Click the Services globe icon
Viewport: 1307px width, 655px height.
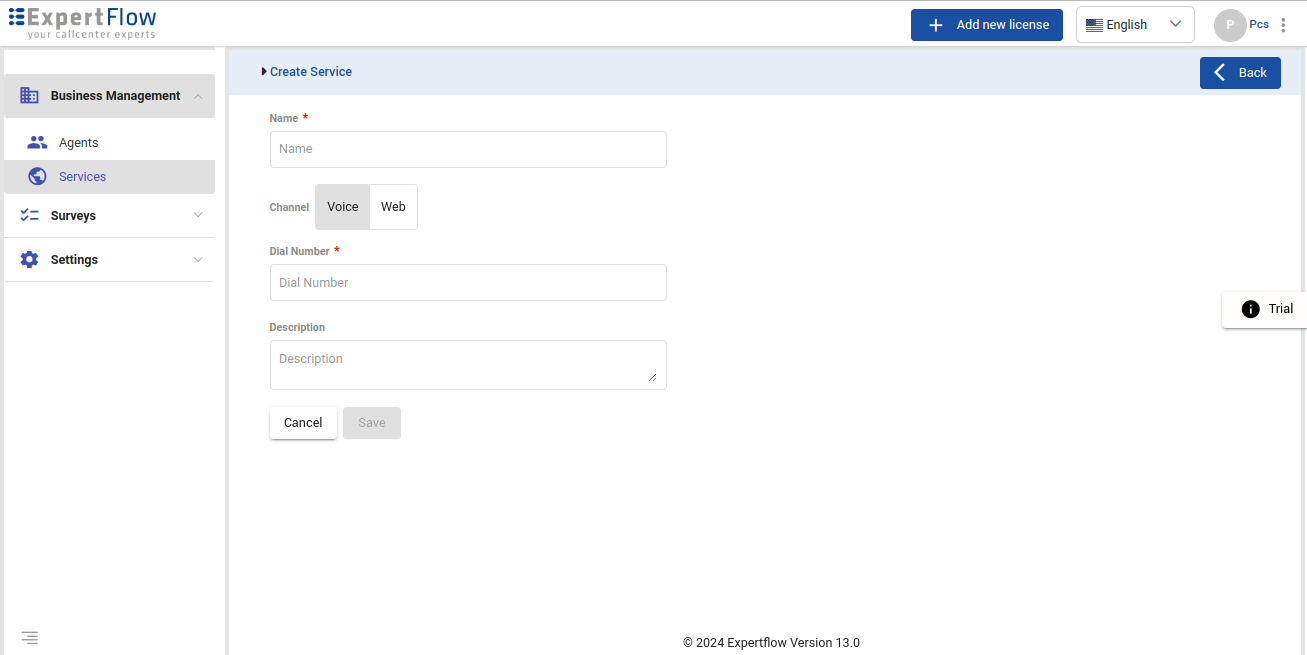37,177
